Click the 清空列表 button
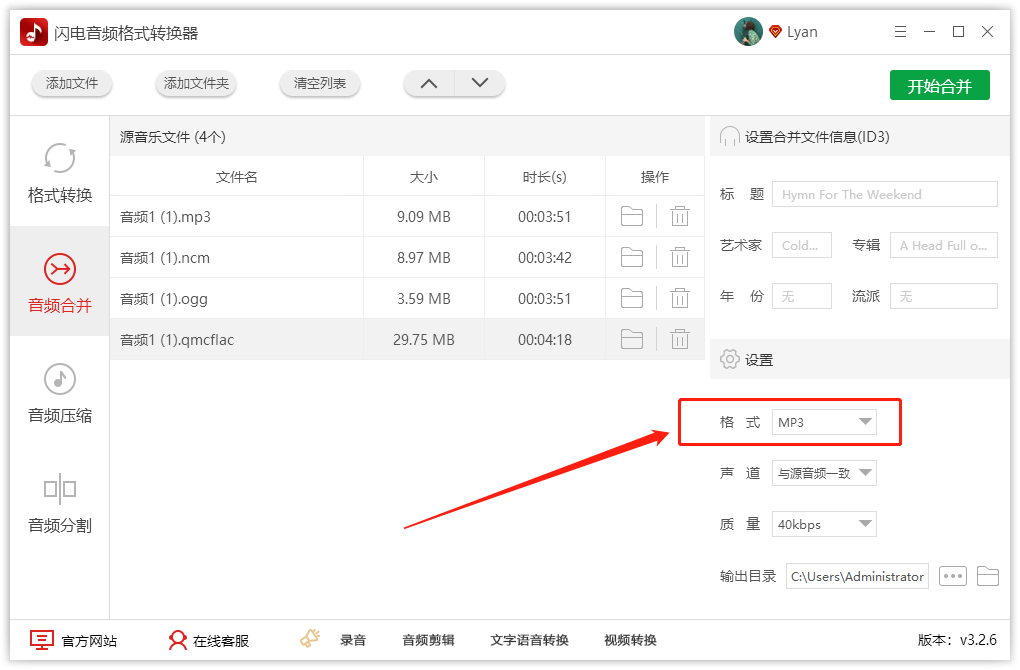 pyautogui.click(x=319, y=83)
